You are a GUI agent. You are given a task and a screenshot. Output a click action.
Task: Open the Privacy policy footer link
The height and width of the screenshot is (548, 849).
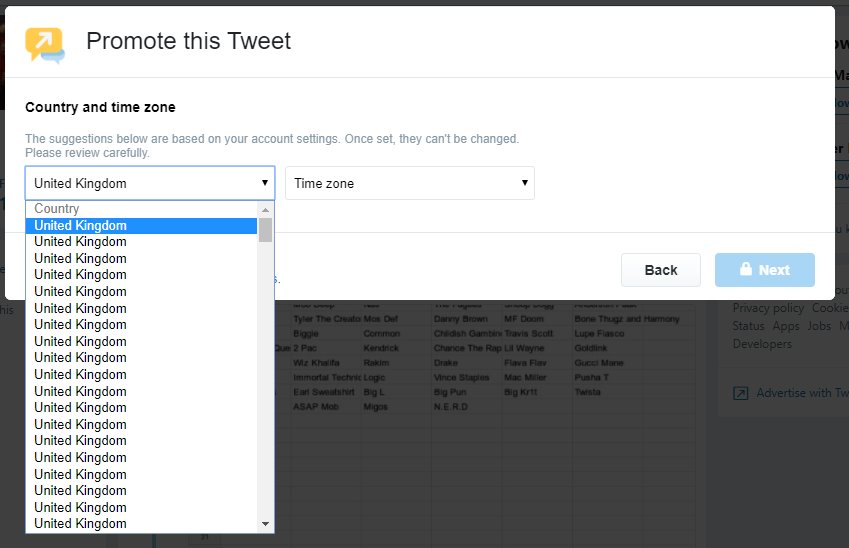pos(768,308)
